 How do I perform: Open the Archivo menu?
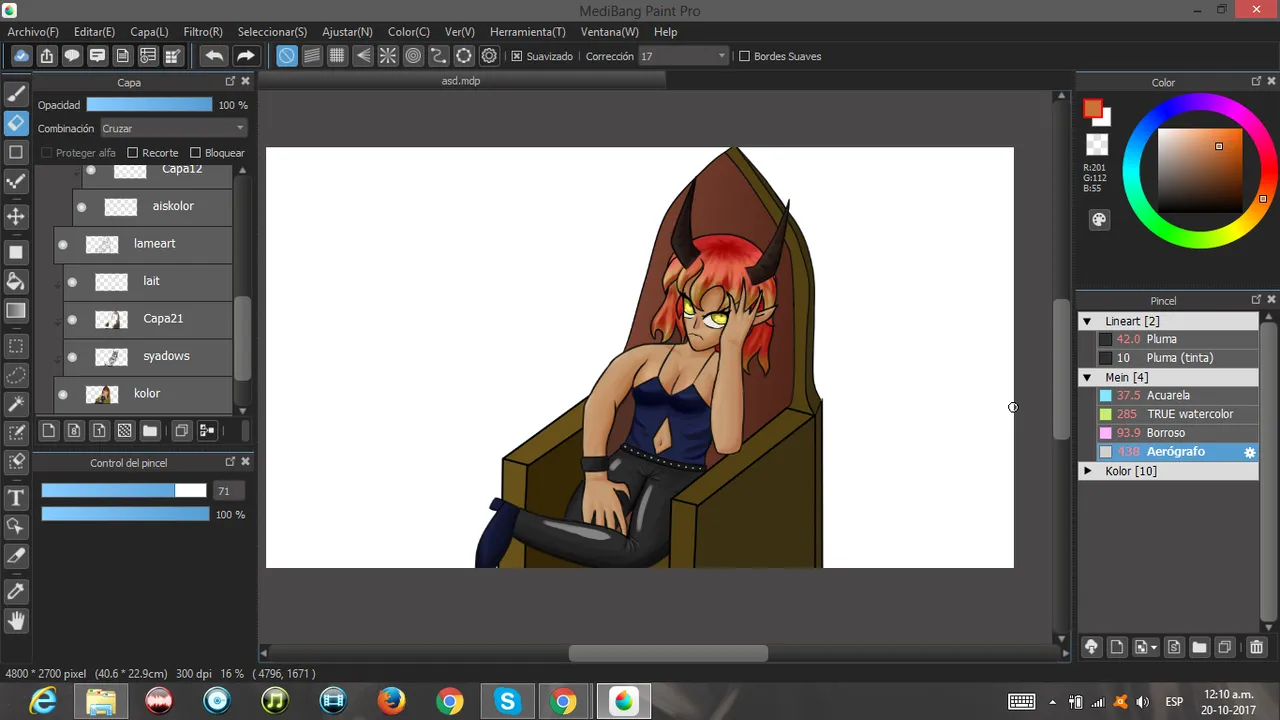coord(33,32)
